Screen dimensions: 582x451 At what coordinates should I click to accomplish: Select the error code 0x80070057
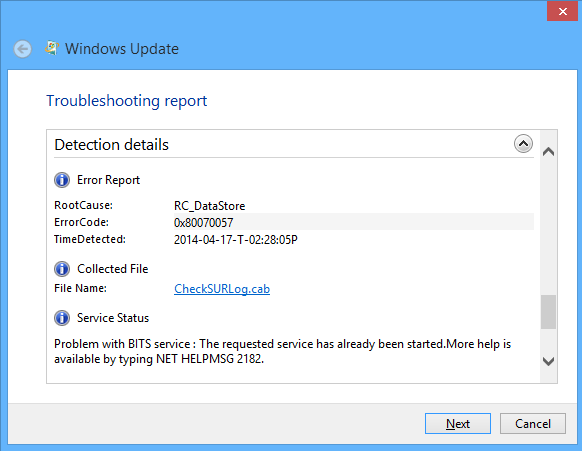tap(203, 223)
